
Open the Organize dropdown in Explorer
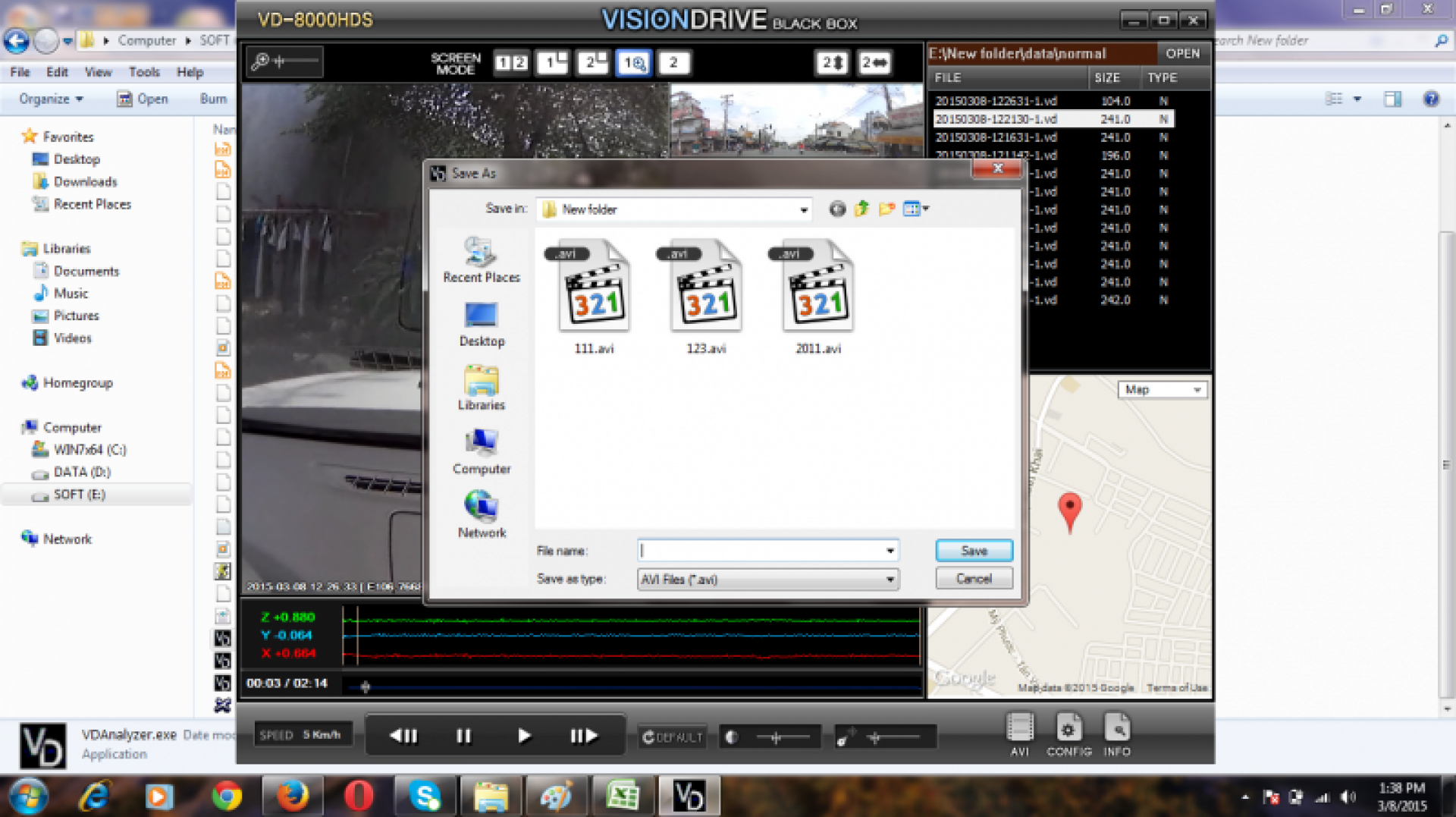click(51, 99)
